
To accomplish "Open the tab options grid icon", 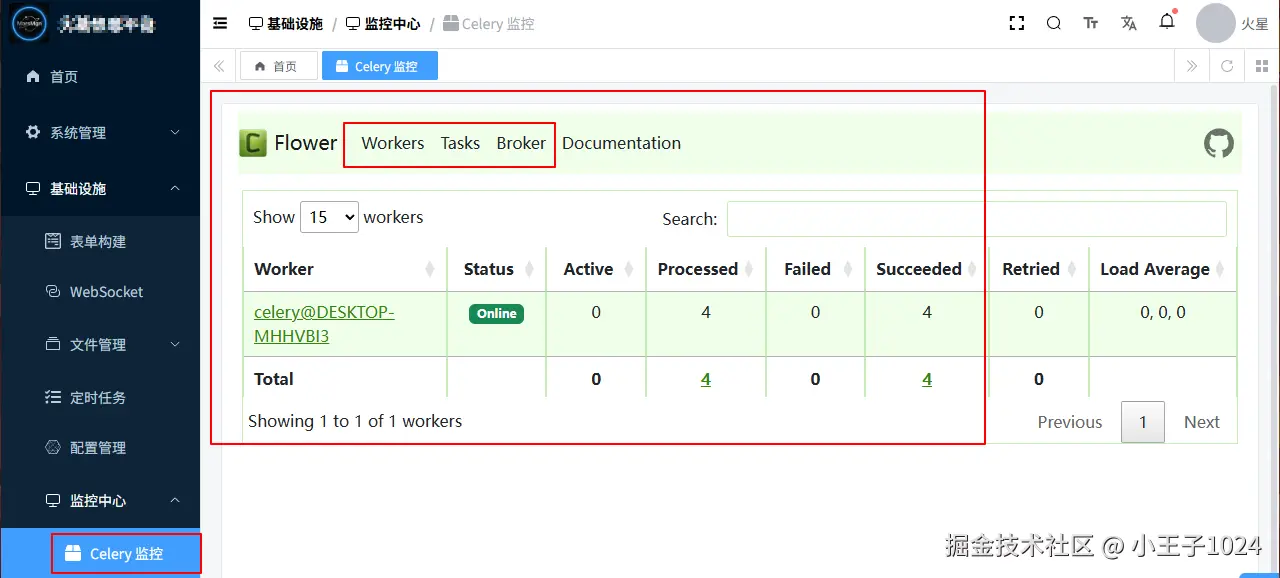I will click(1261, 66).
